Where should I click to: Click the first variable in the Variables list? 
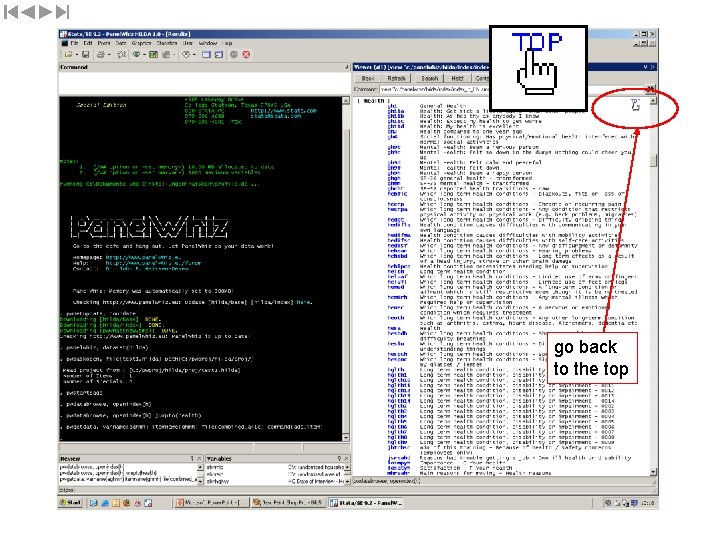click(x=275, y=467)
